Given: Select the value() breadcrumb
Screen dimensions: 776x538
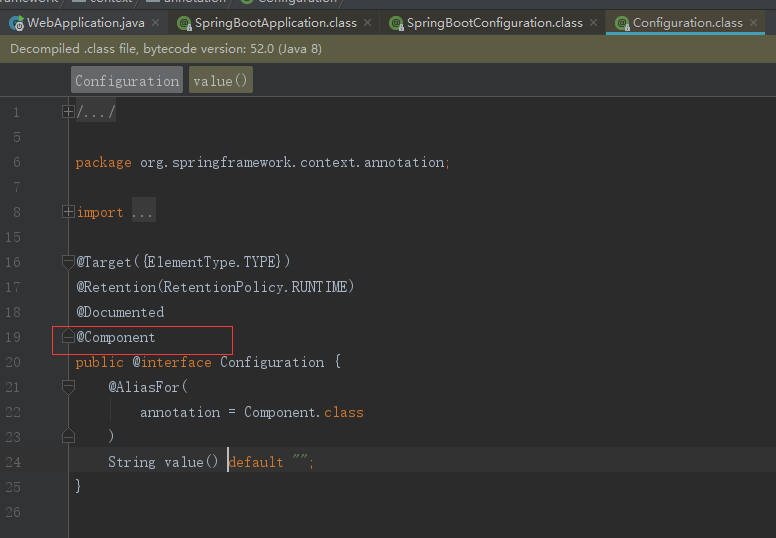Looking at the screenshot, I should [220, 80].
